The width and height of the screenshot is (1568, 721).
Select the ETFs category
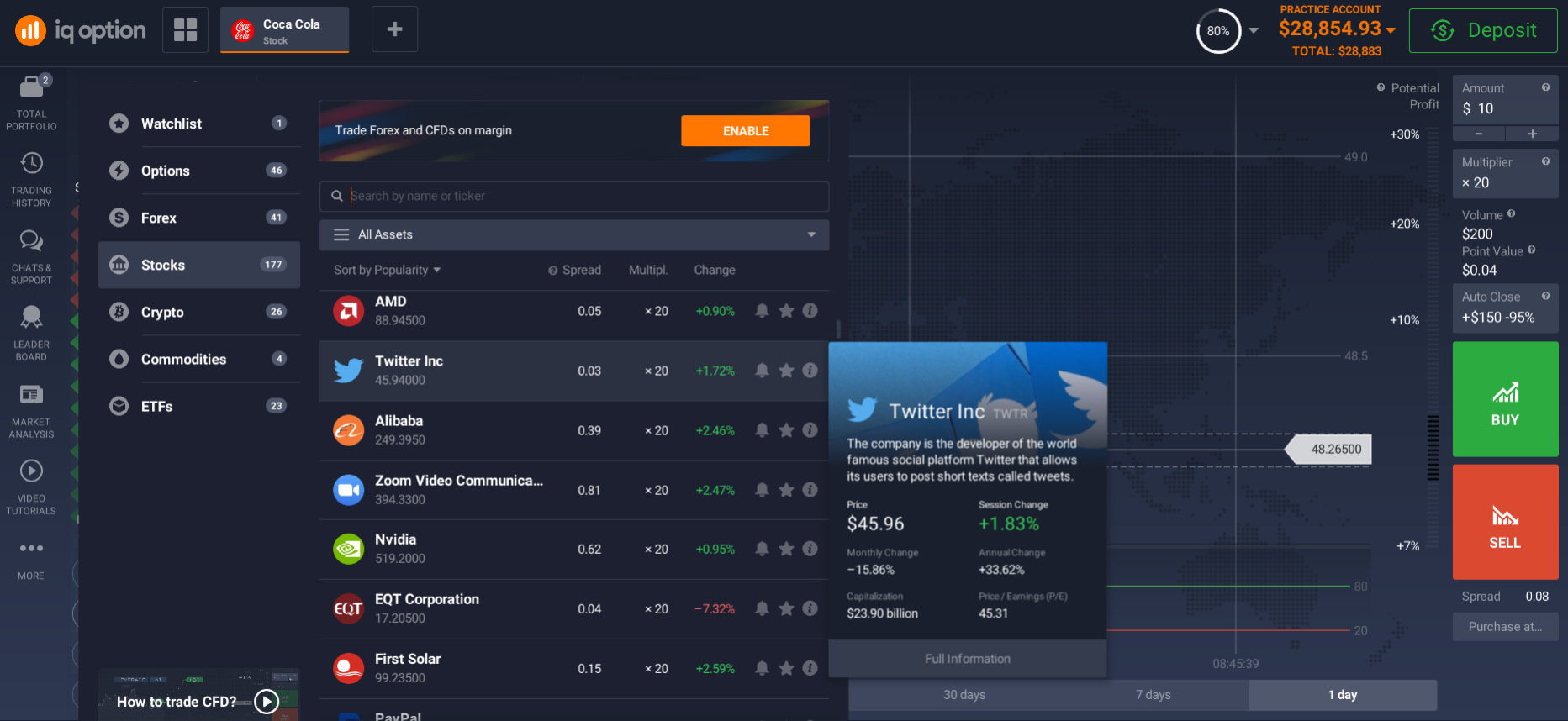[x=199, y=406]
